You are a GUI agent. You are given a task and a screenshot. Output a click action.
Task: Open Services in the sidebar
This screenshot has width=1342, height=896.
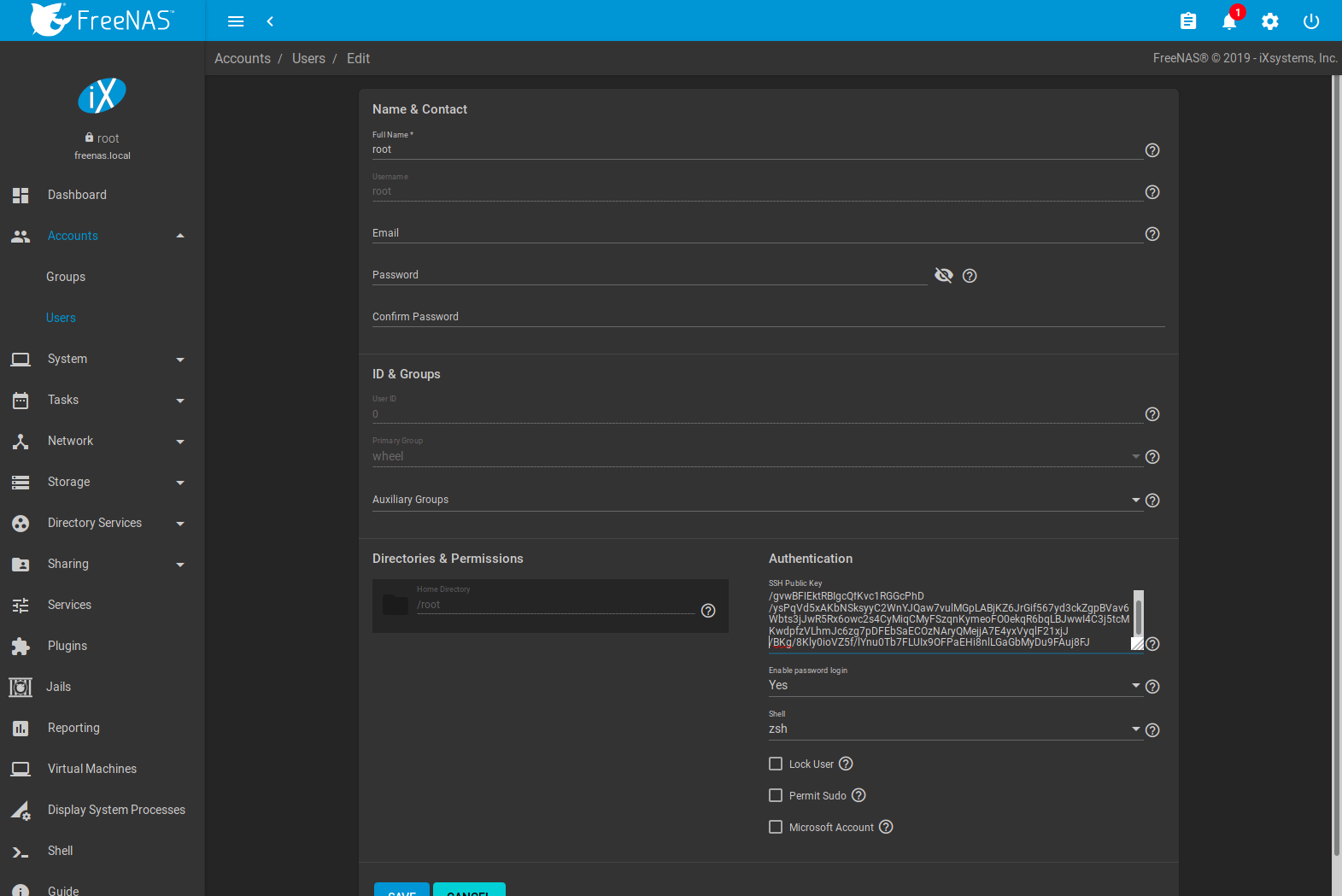pyautogui.click(x=103, y=605)
